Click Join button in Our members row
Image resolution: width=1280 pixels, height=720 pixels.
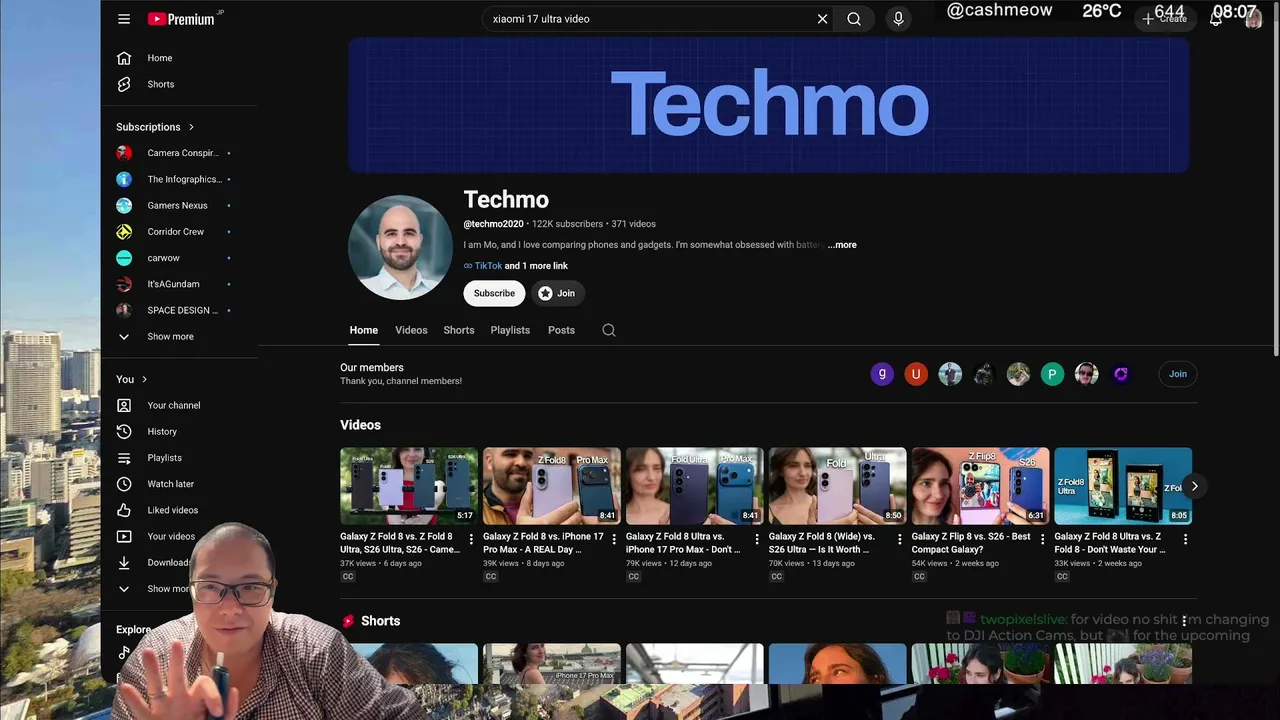click(1178, 374)
